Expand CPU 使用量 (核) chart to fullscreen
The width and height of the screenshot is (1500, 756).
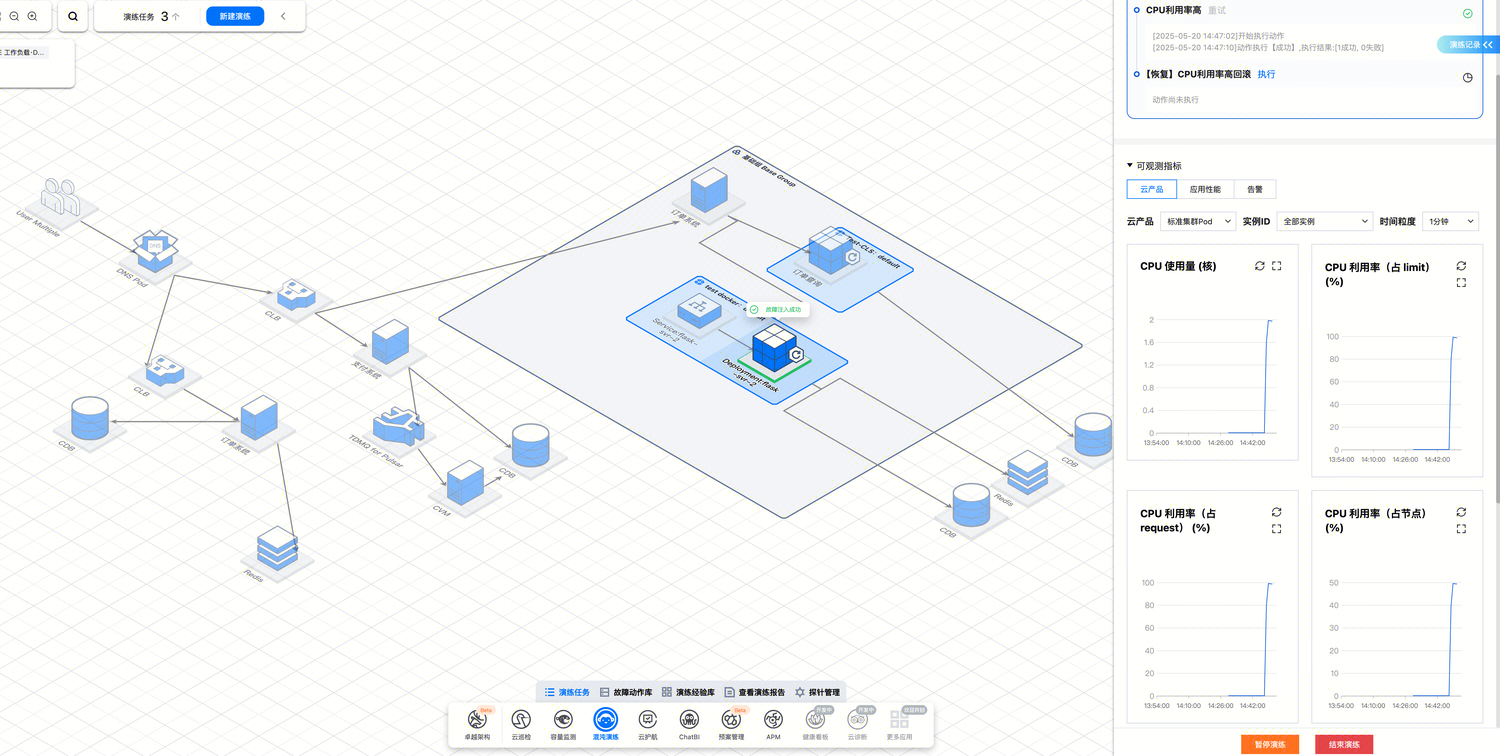pos(1276,266)
